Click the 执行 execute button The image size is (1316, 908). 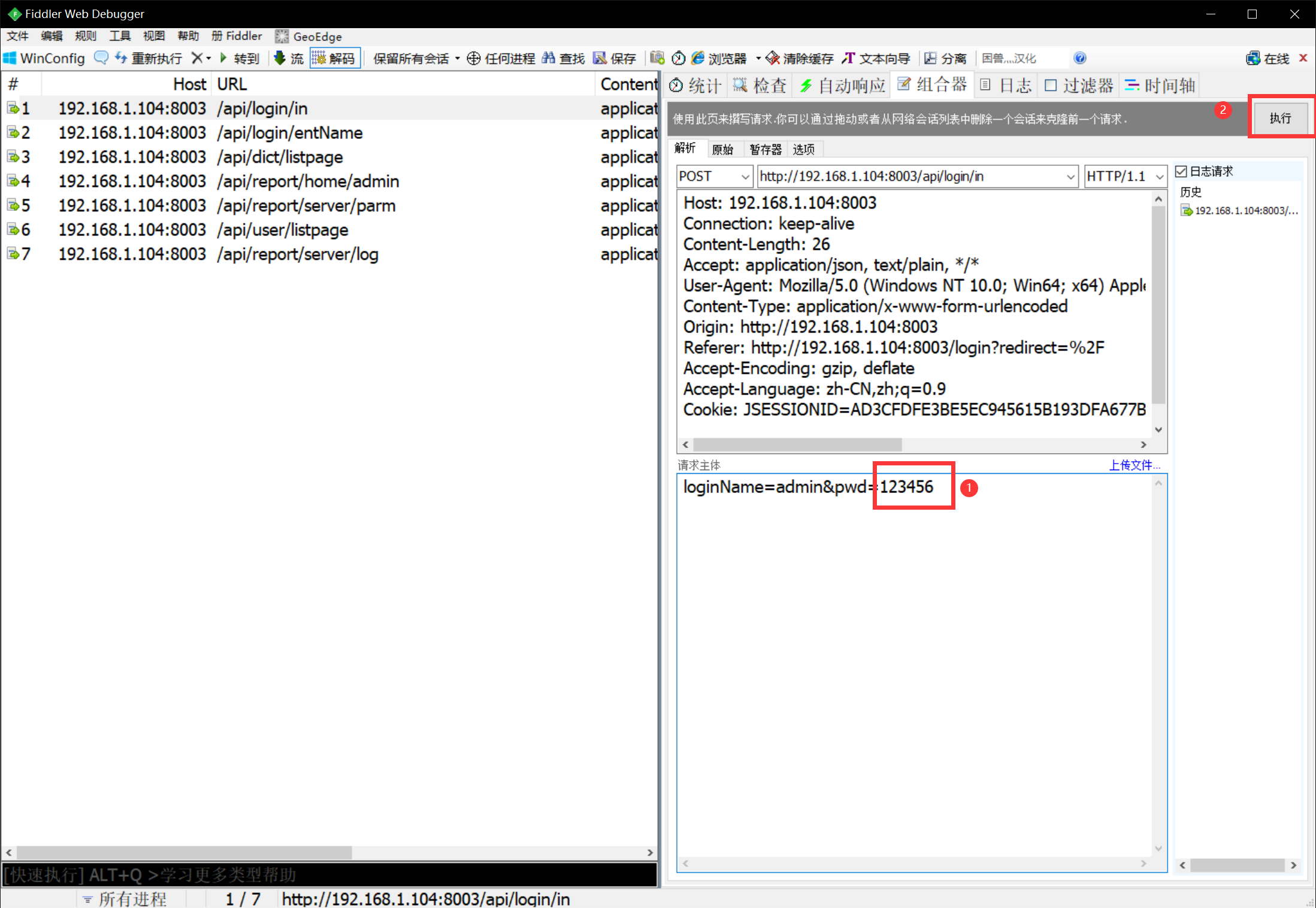1280,118
